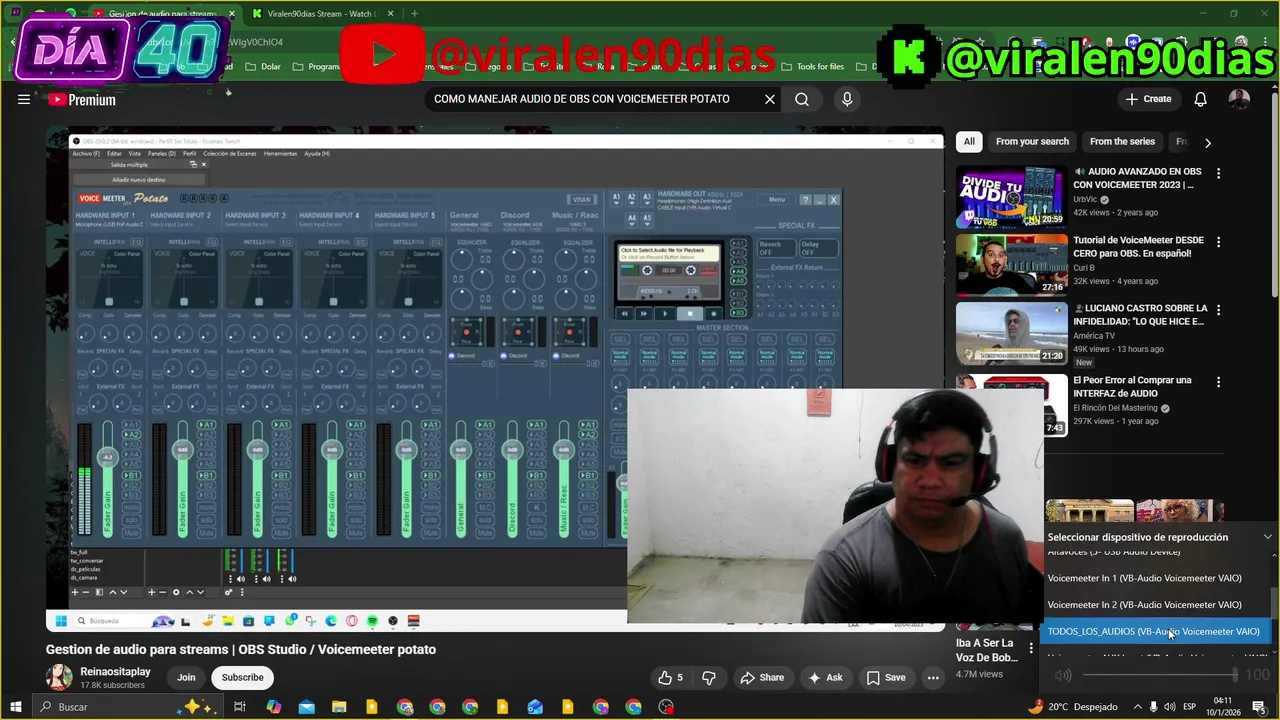This screenshot has height=720, width=1280.
Task: Show hidden system tray icons
Action: click(1137, 707)
